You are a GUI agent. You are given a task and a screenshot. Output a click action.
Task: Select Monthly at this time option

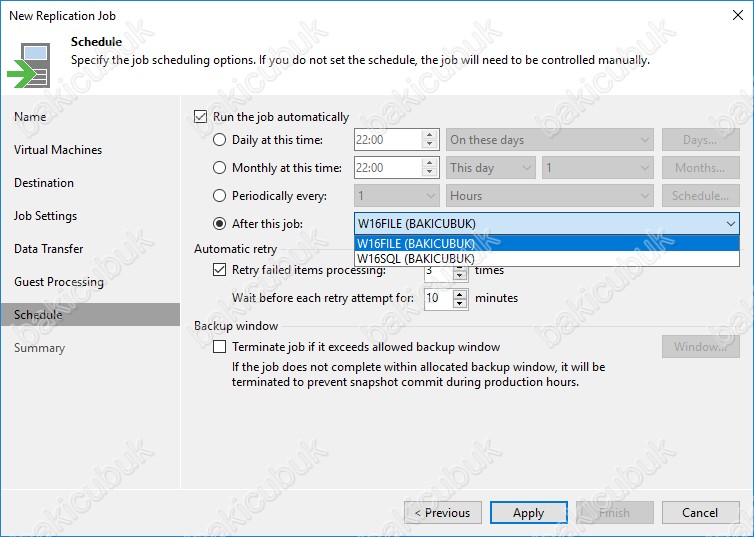pos(219,168)
